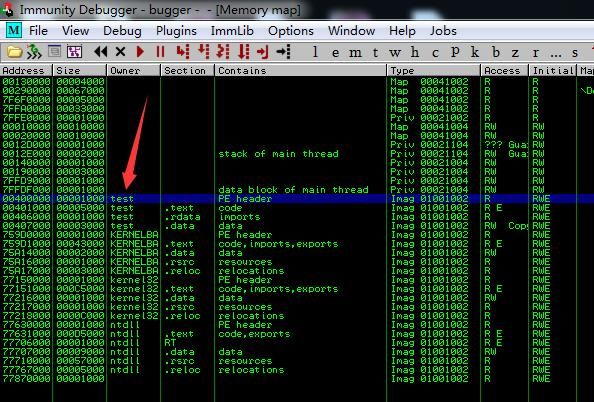The image size is (594, 402).
Task: Open the ImmLib menu
Action: tap(232, 31)
